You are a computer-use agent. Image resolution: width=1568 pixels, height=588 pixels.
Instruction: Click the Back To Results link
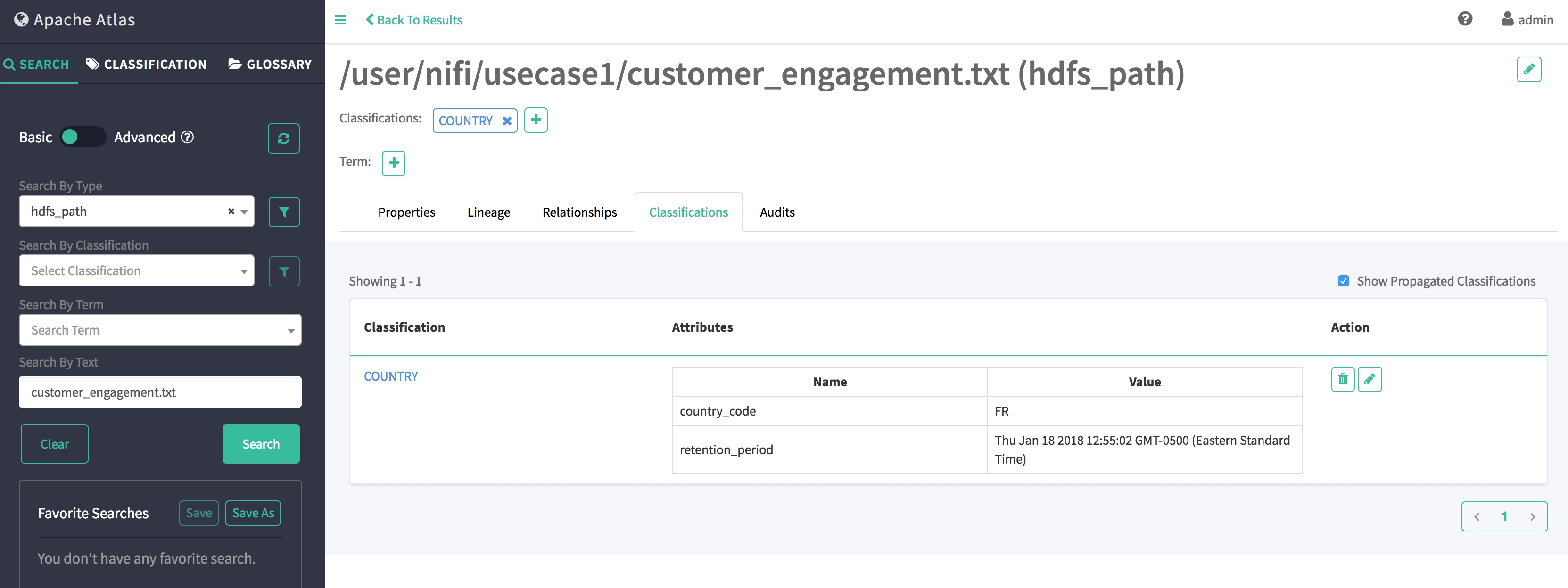coord(414,20)
